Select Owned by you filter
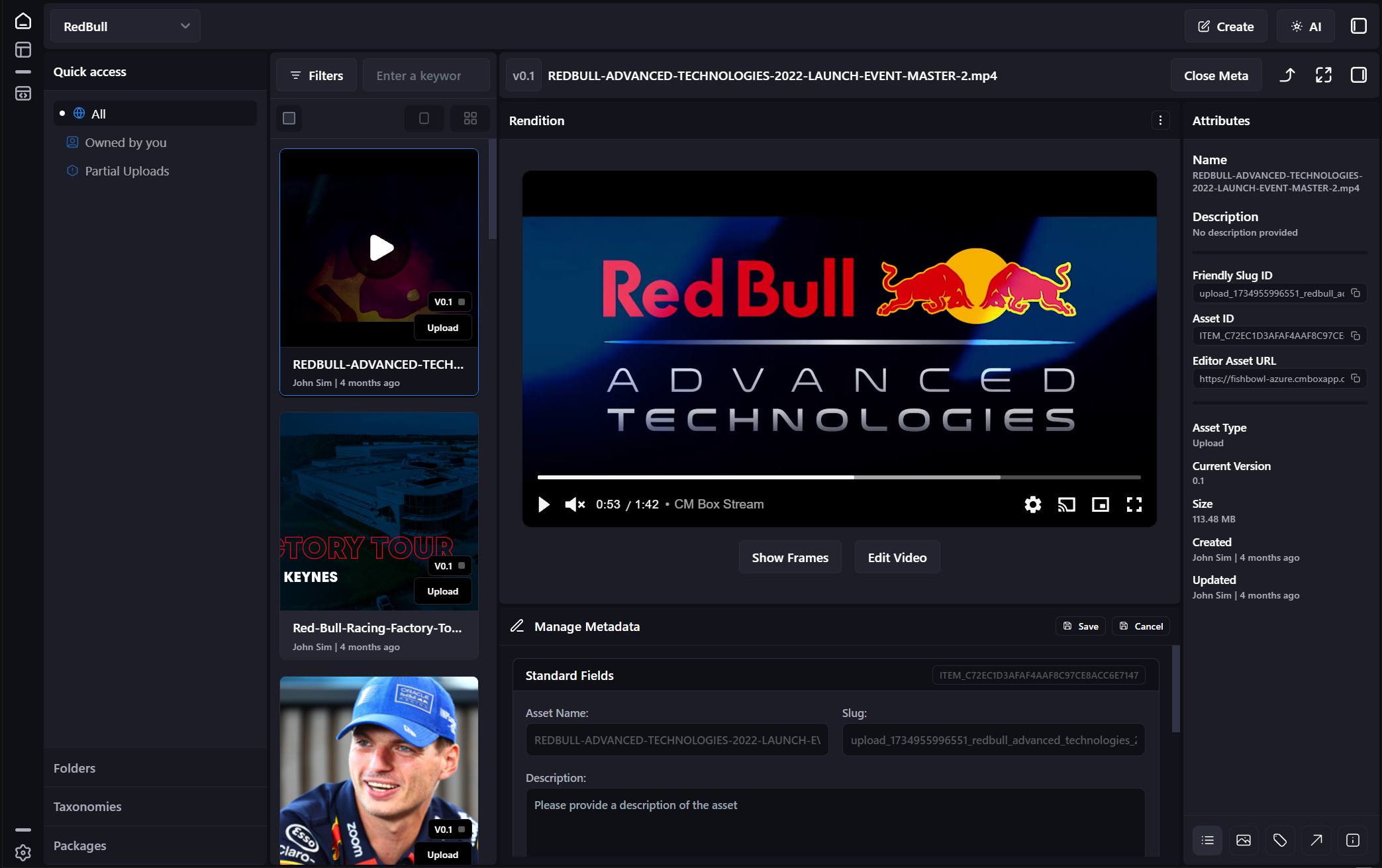The width and height of the screenshot is (1382, 868). pos(126,142)
